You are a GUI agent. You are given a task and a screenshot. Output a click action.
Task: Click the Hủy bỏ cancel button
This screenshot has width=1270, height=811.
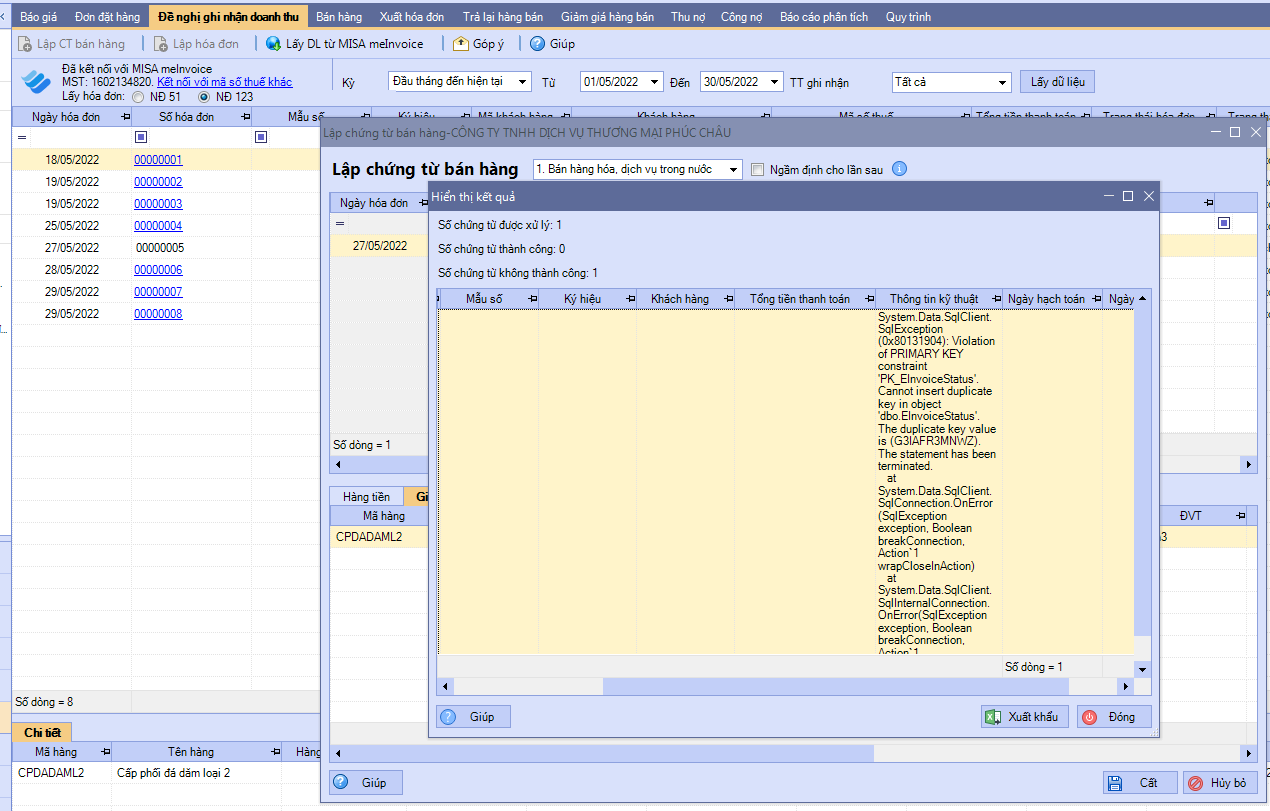1220,783
